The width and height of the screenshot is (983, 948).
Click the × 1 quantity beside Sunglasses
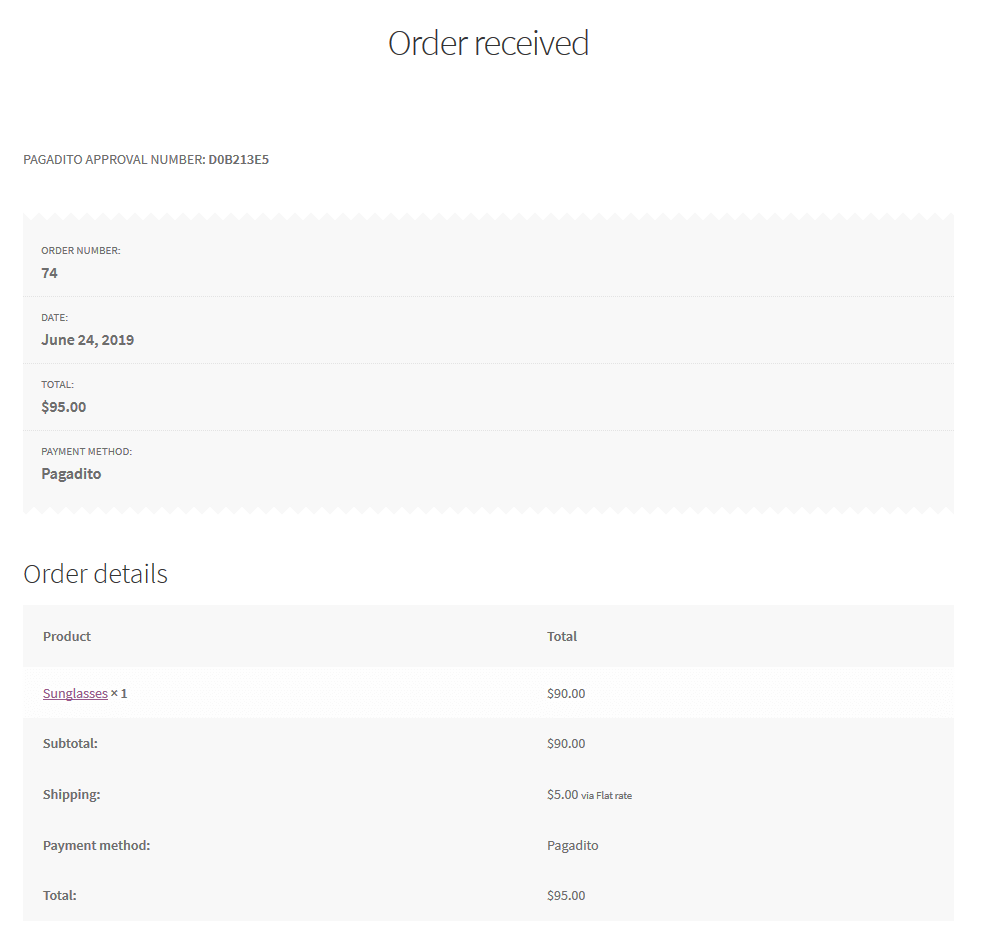[119, 693]
